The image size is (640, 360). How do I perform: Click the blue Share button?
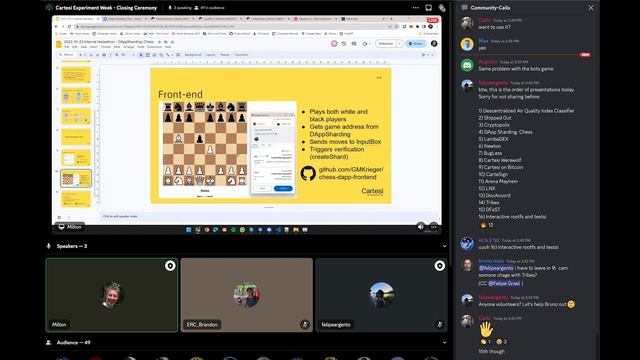tap(416, 44)
